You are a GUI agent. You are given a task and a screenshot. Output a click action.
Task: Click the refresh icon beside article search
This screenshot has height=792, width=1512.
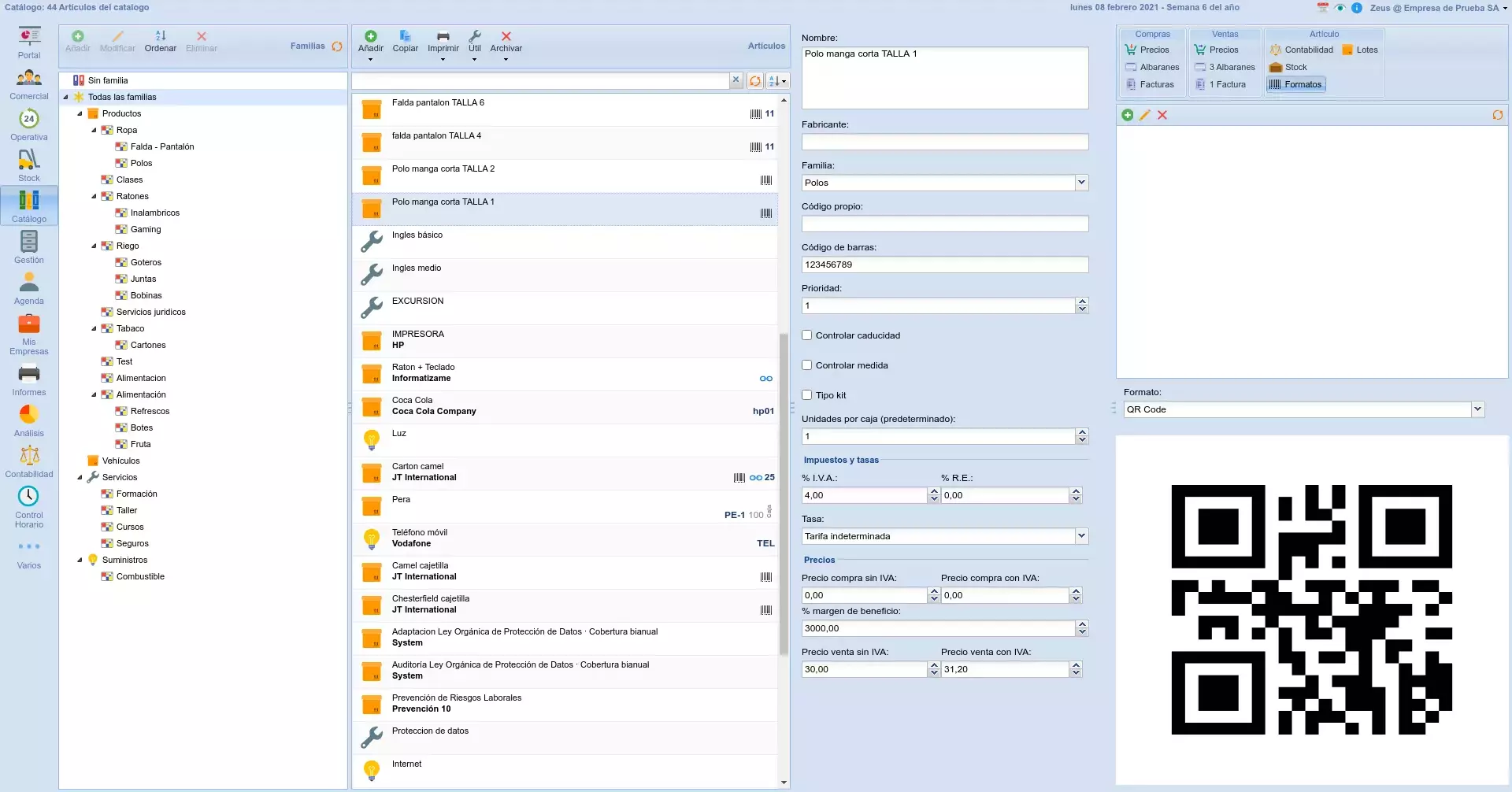[754, 81]
